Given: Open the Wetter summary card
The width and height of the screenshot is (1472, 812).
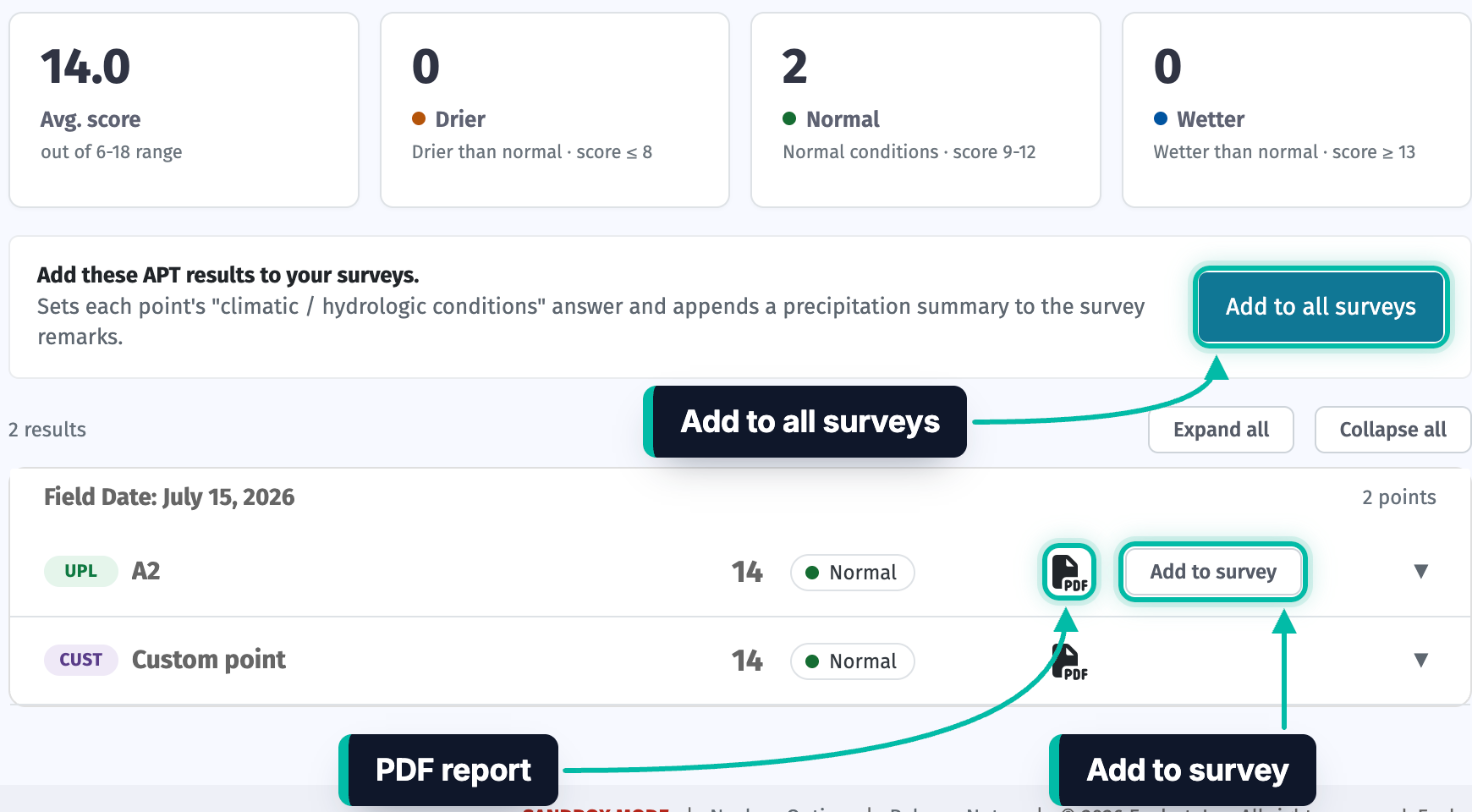Looking at the screenshot, I should point(1296,110).
